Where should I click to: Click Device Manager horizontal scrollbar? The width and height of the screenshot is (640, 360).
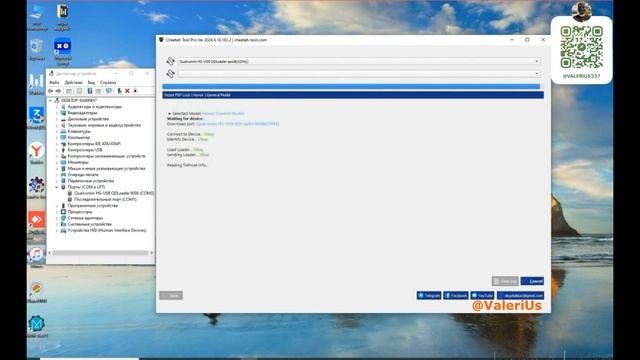(100, 253)
